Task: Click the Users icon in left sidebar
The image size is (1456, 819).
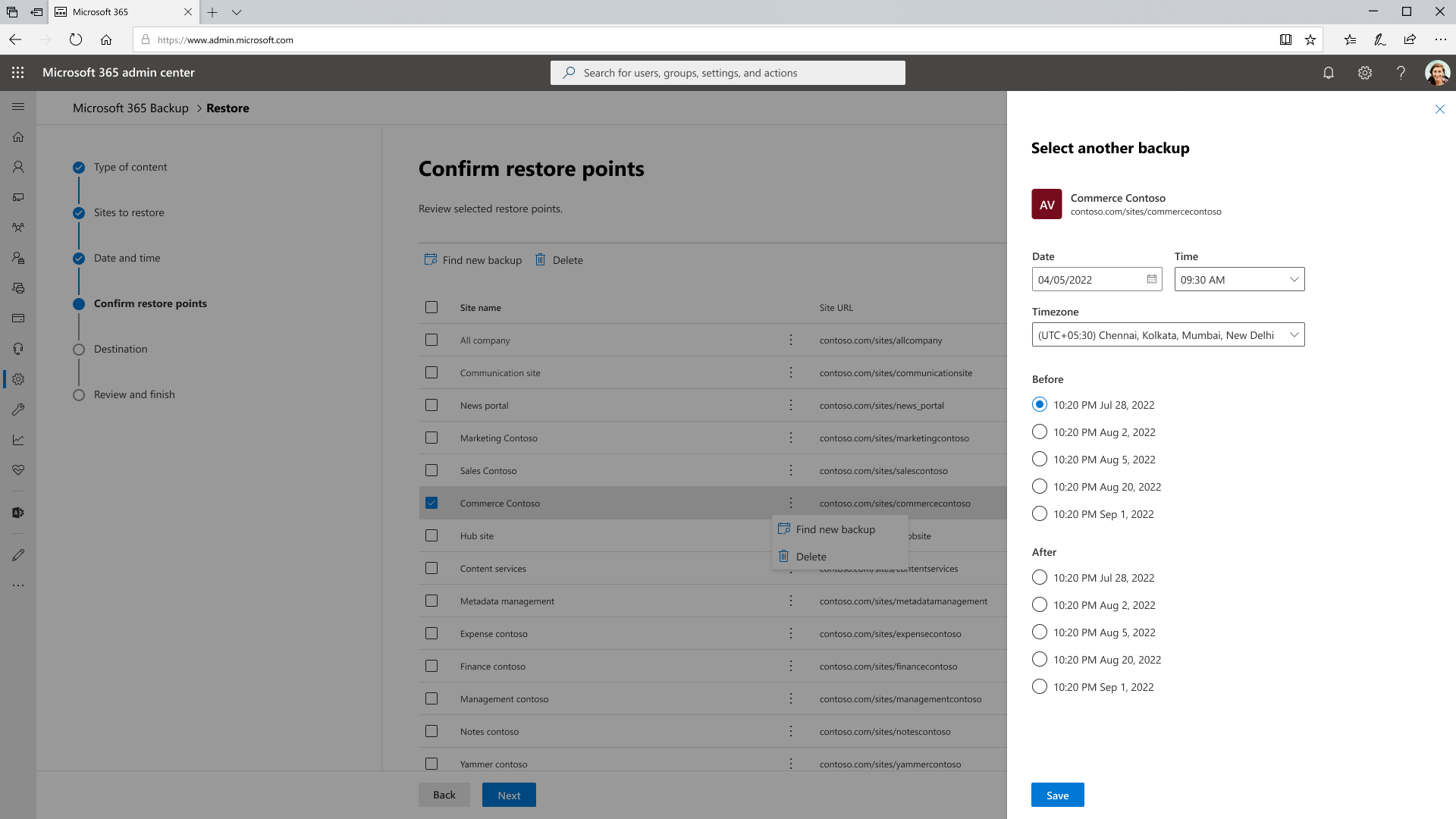Action: [x=18, y=167]
